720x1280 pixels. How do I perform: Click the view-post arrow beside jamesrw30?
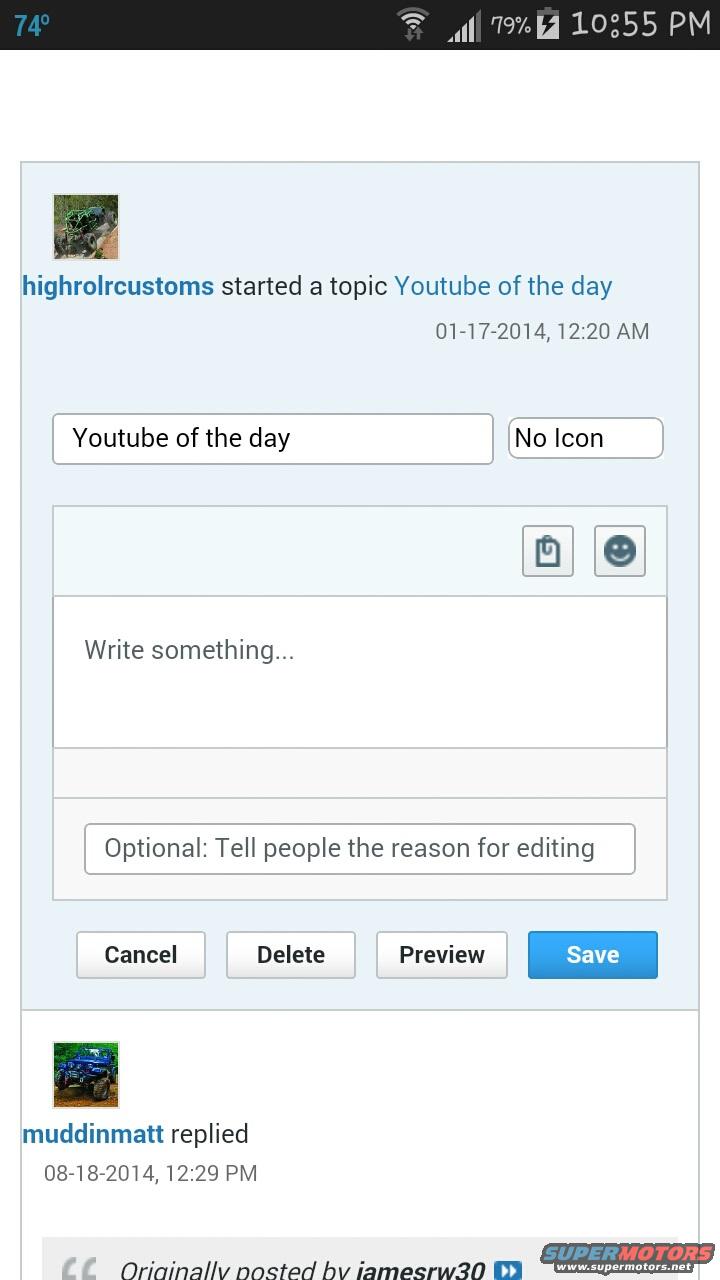[508, 1270]
